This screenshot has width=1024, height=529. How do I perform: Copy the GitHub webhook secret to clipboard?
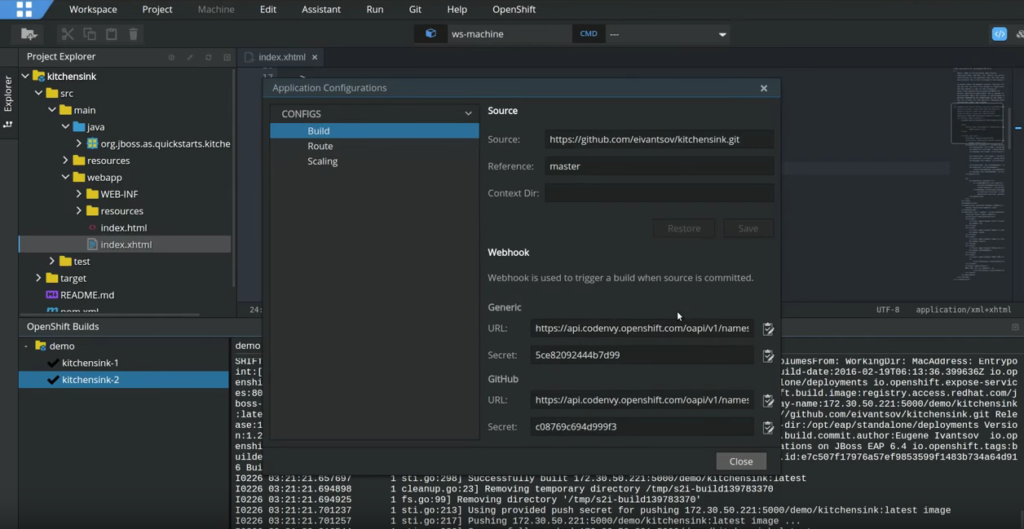tap(768, 428)
